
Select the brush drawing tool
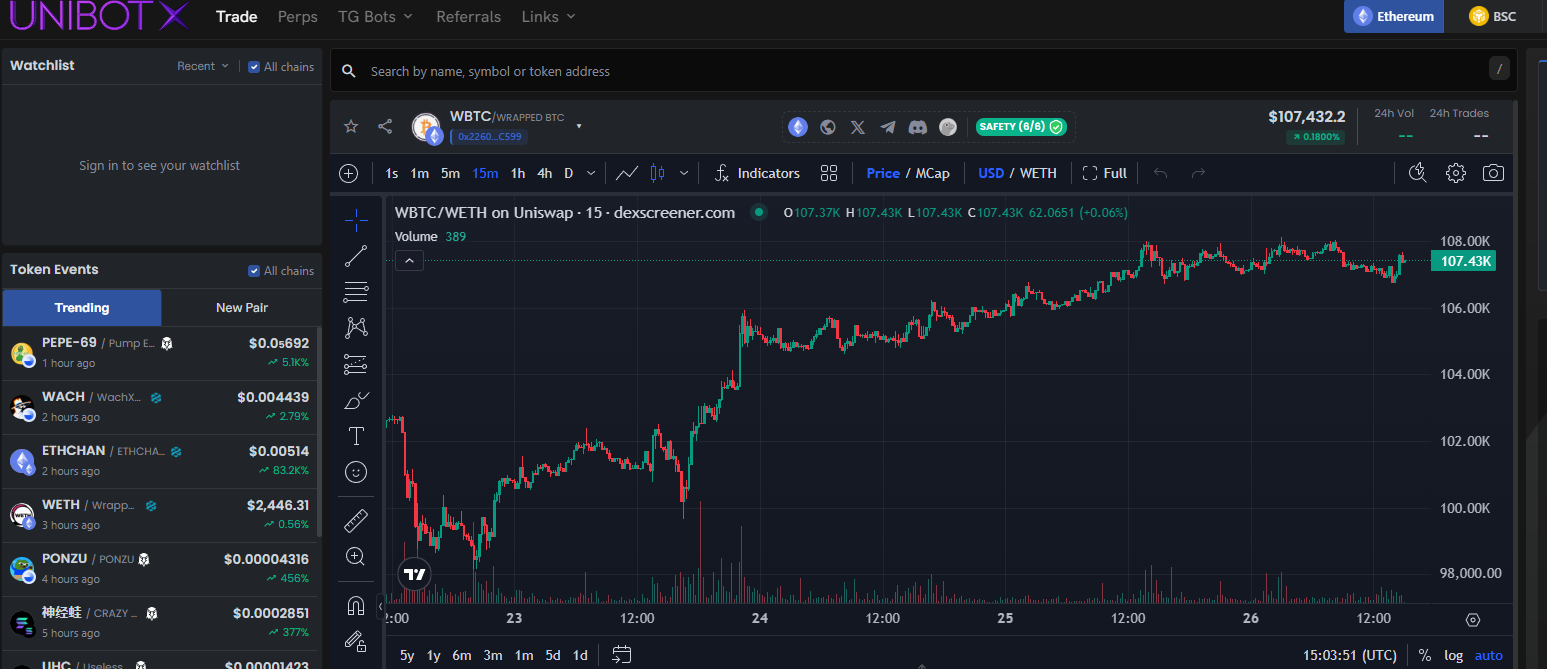tap(356, 400)
